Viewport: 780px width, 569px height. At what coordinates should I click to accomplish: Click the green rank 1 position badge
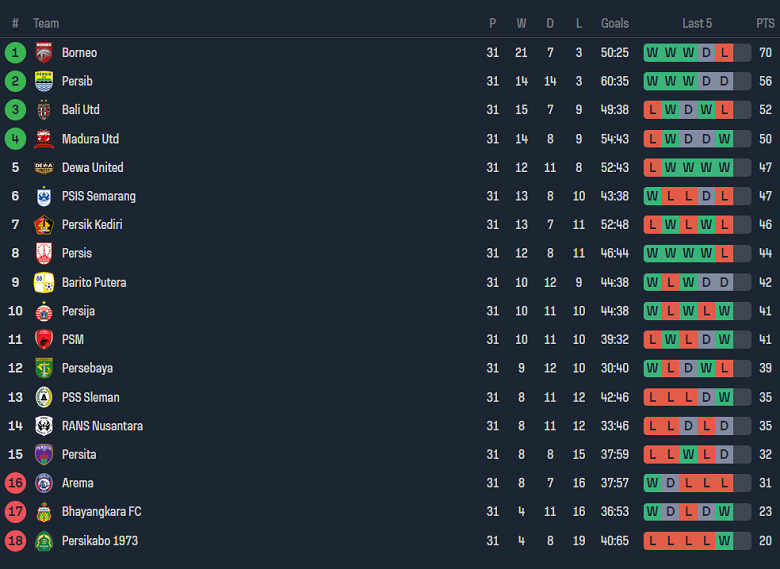click(x=15, y=53)
